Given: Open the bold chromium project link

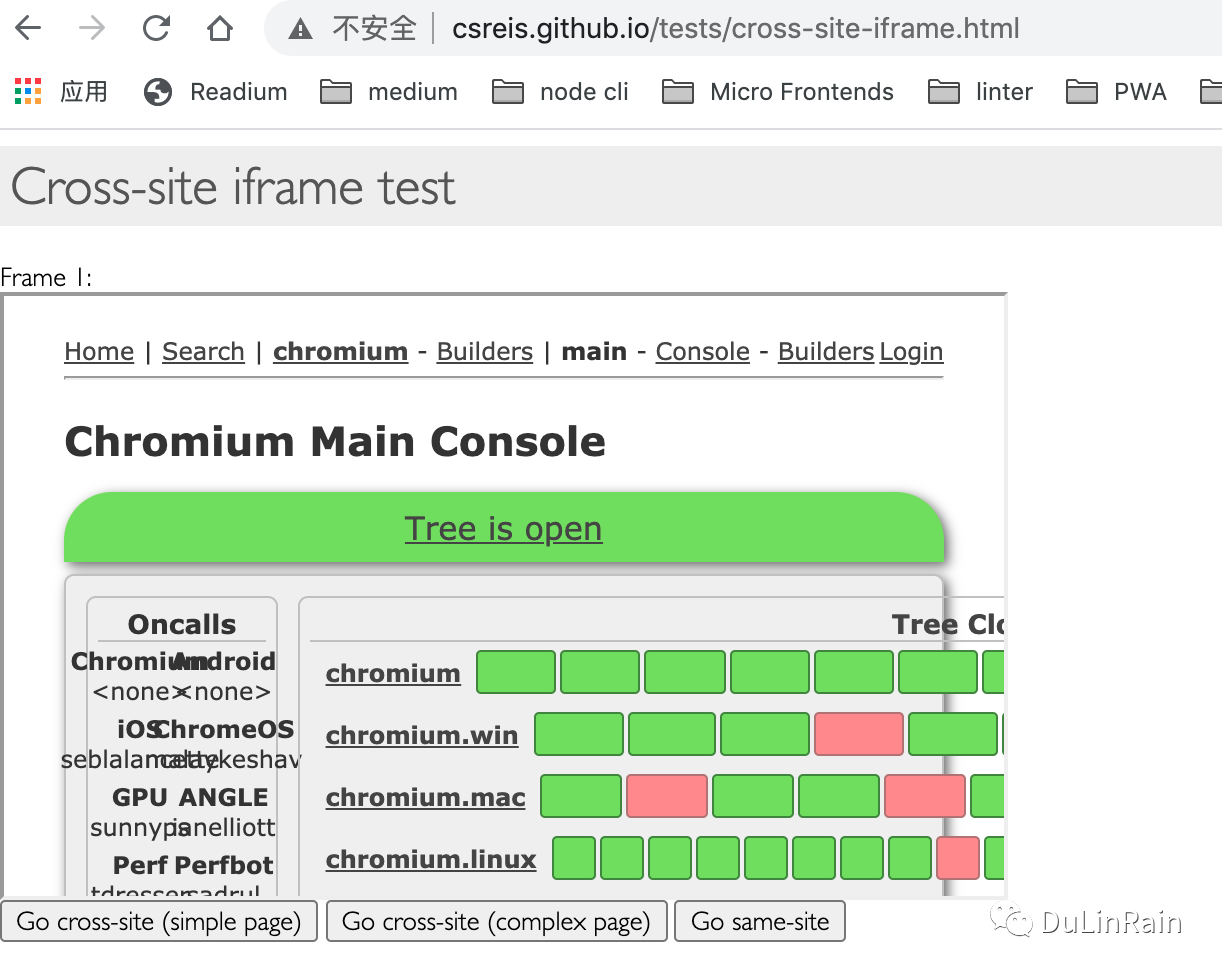Looking at the screenshot, I should (340, 352).
